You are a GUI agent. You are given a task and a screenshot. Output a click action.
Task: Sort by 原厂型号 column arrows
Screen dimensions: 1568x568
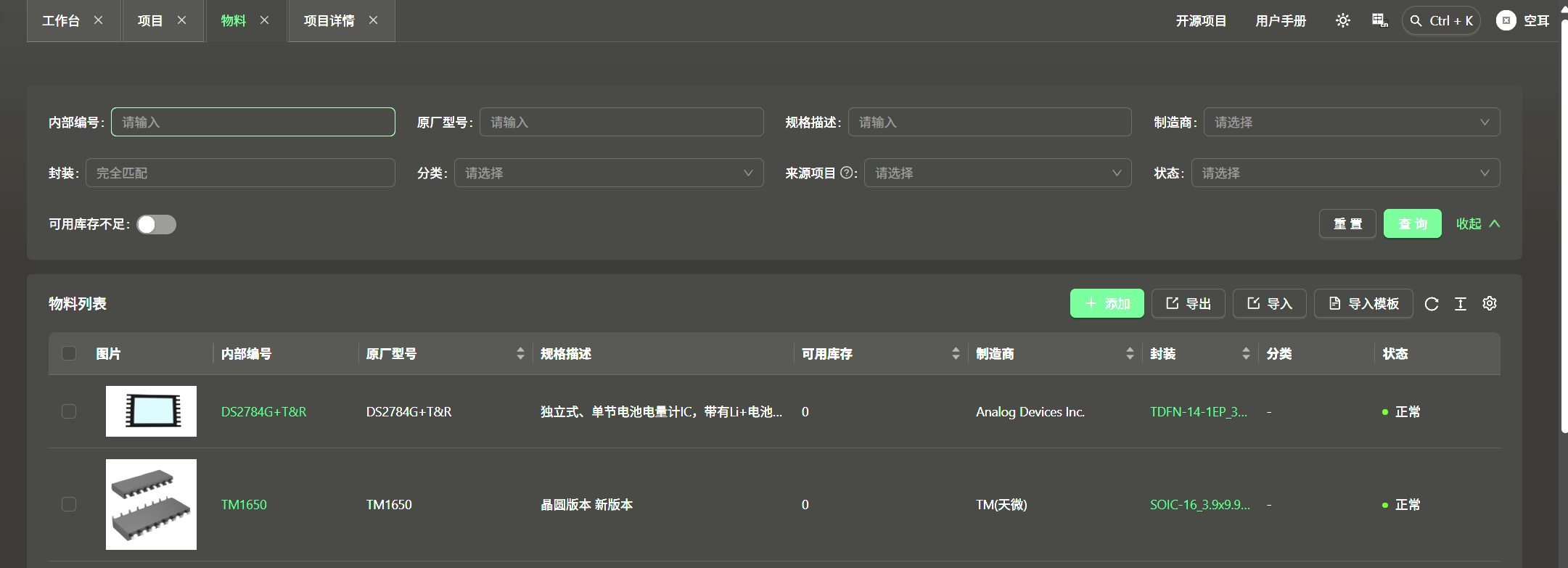point(520,354)
